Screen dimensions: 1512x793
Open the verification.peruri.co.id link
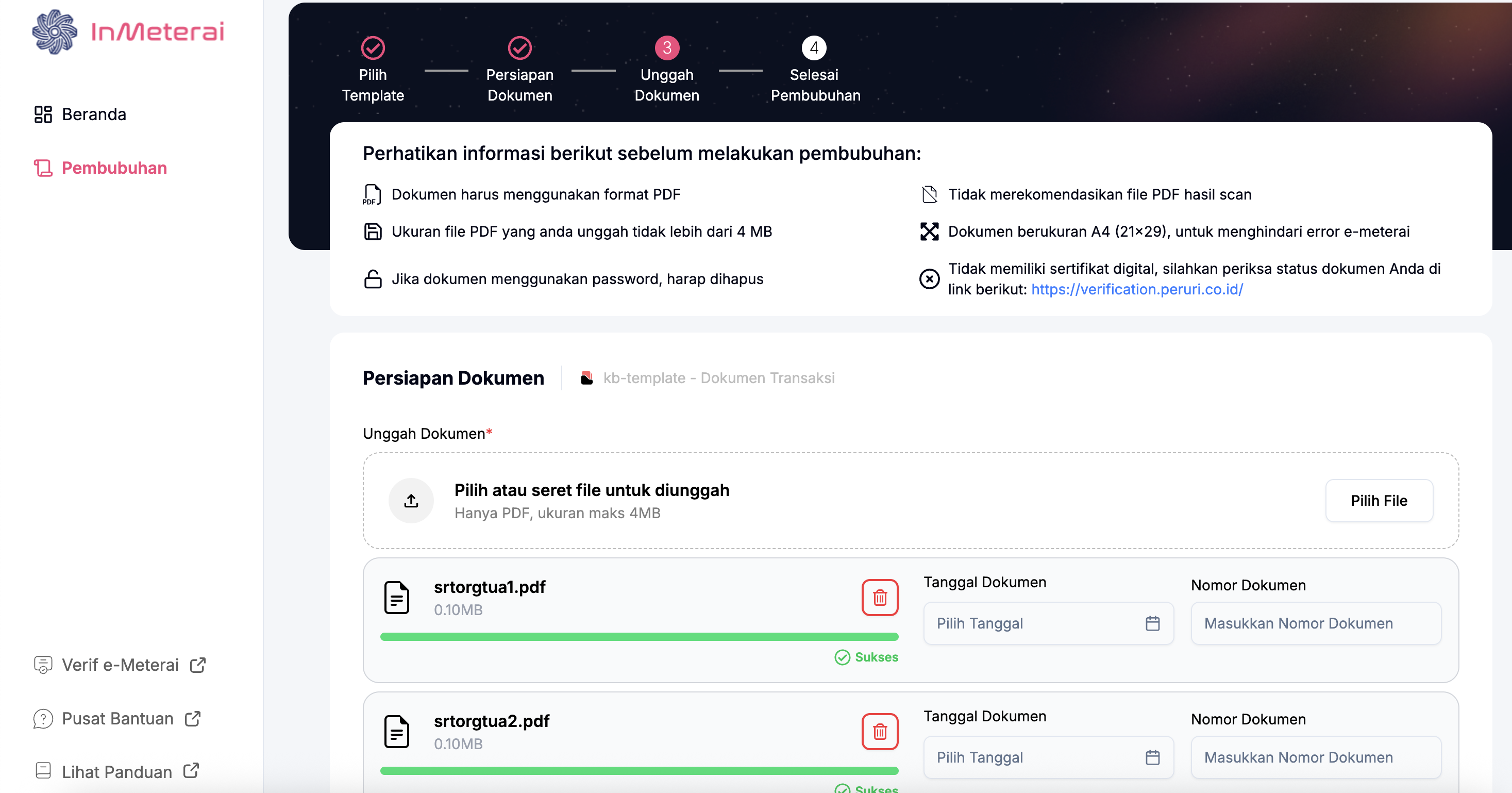point(1137,290)
